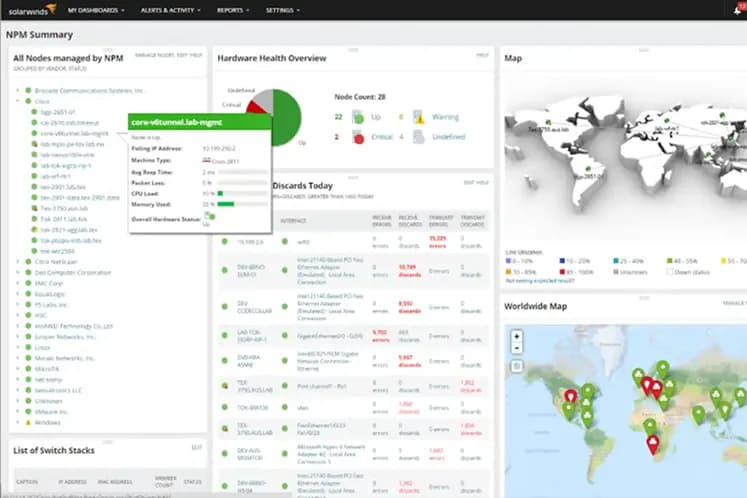747x498 pixels.
Task: Click the node status icon in DEV-AUS-MONITOR row
Action: pos(225,454)
